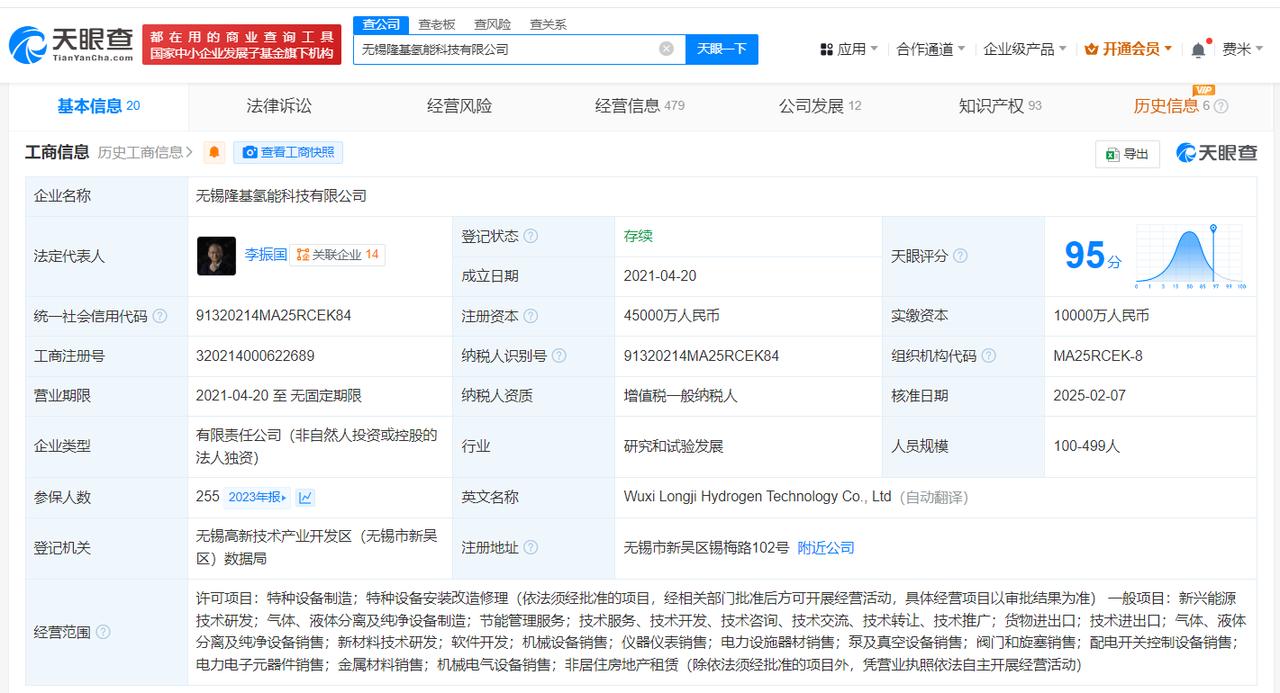This screenshot has width=1280, height=693.
Task: Click help icon next to 经营范围
Action: click(103, 632)
